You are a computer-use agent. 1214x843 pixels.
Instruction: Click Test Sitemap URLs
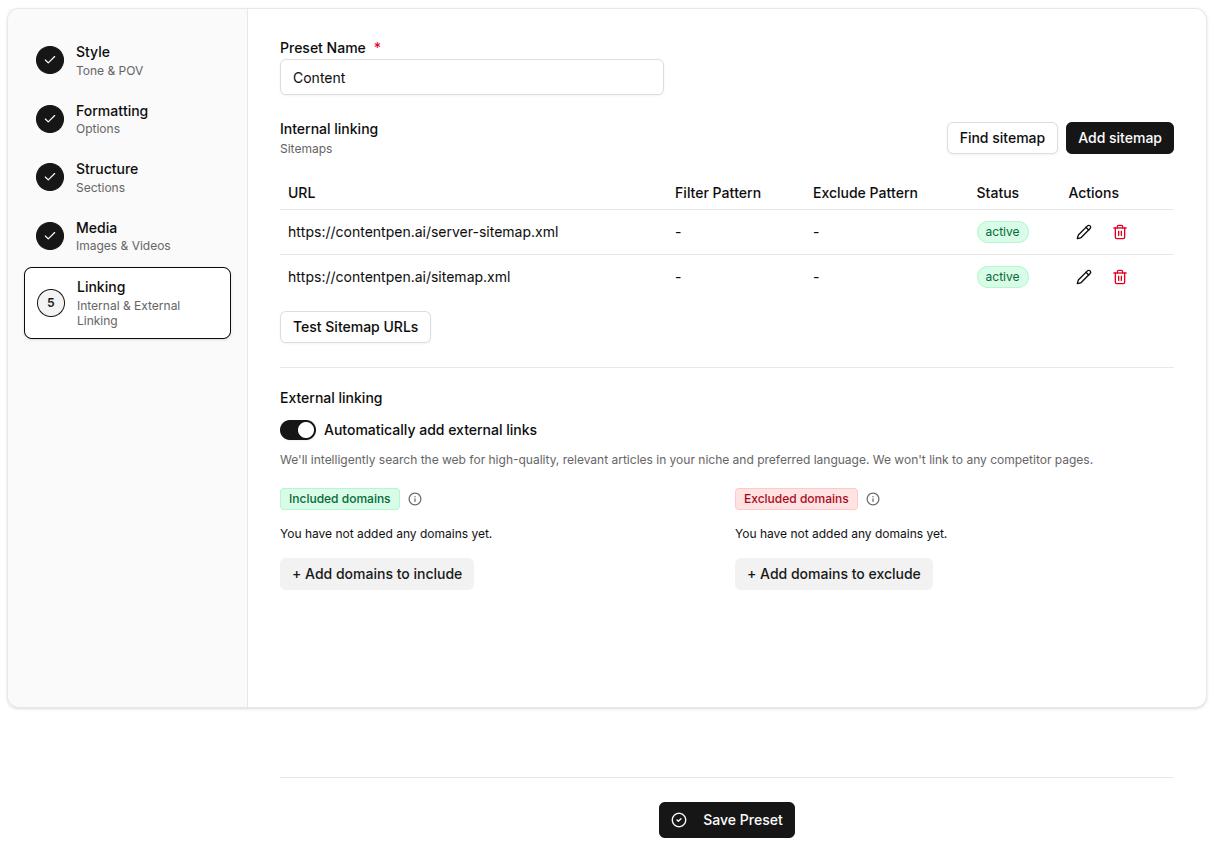(x=355, y=327)
